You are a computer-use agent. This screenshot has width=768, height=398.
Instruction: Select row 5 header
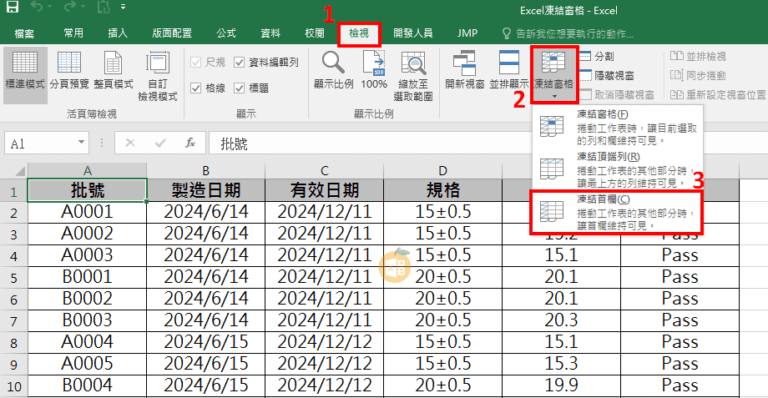[14, 278]
